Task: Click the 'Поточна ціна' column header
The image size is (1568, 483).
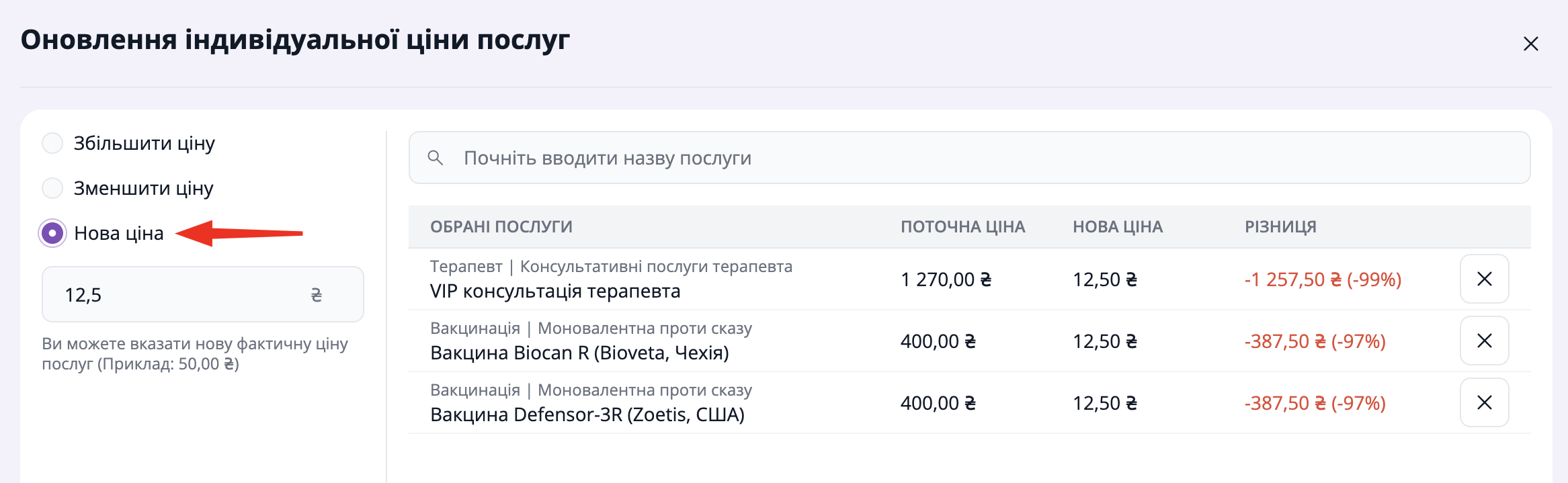Action: click(962, 227)
